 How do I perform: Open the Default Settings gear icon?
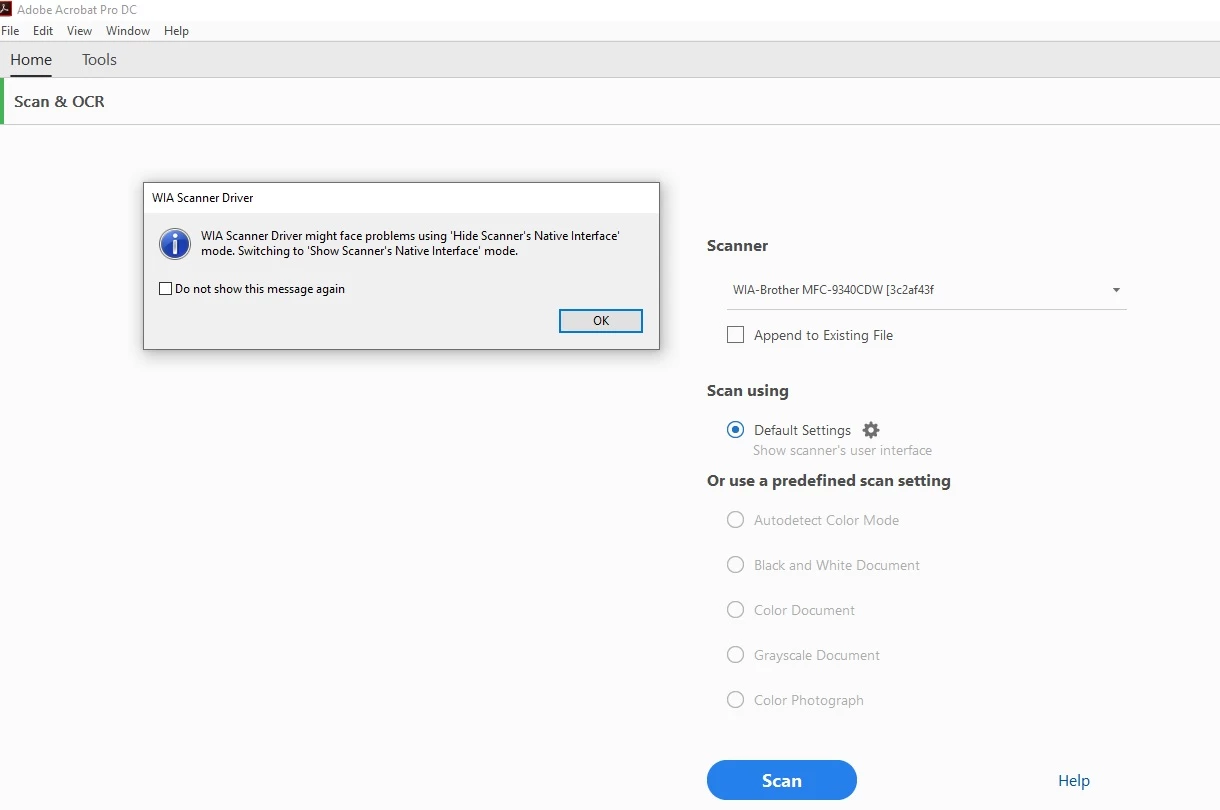point(871,430)
